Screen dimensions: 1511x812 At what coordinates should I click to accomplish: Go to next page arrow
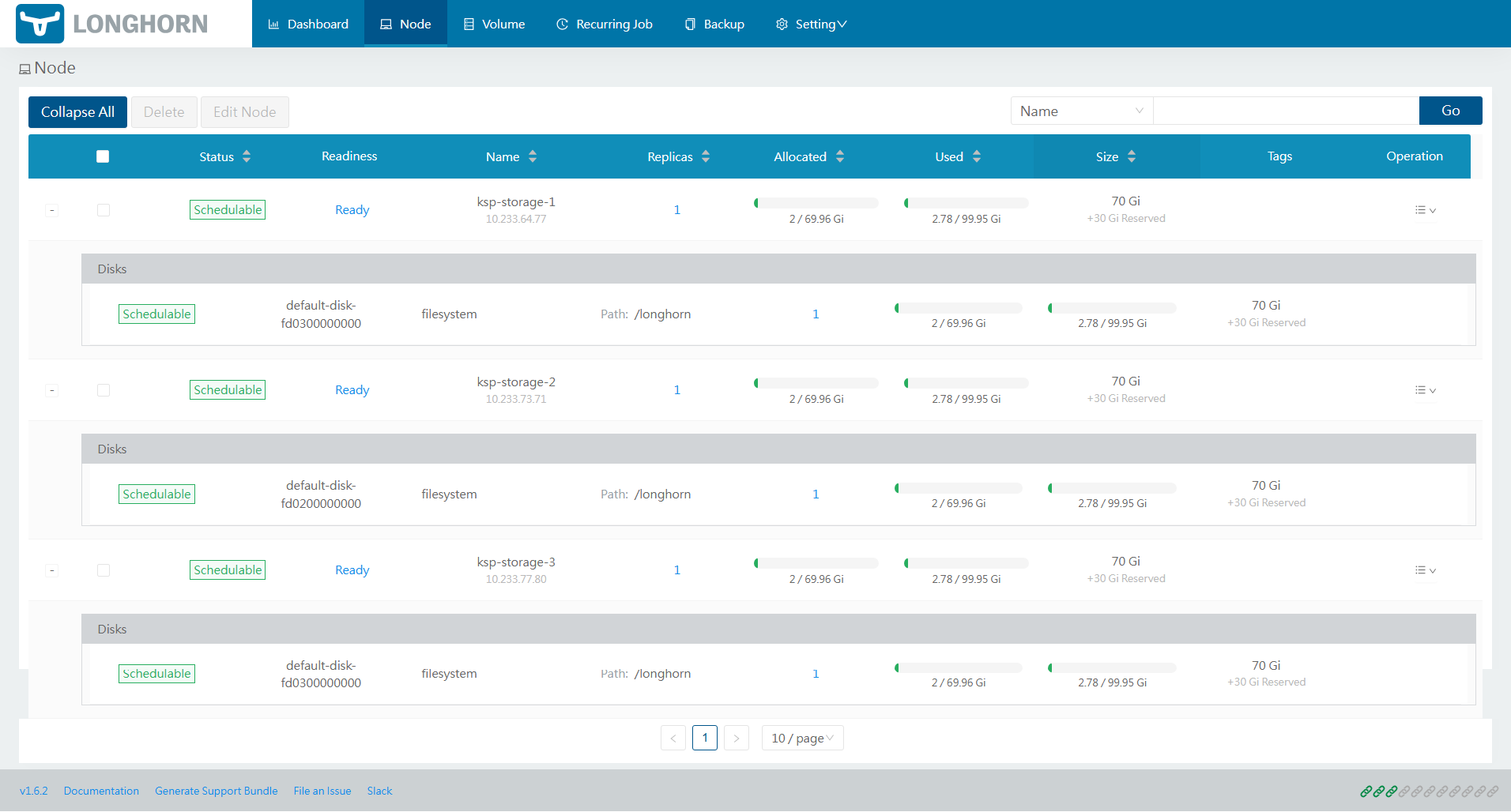(x=737, y=738)
